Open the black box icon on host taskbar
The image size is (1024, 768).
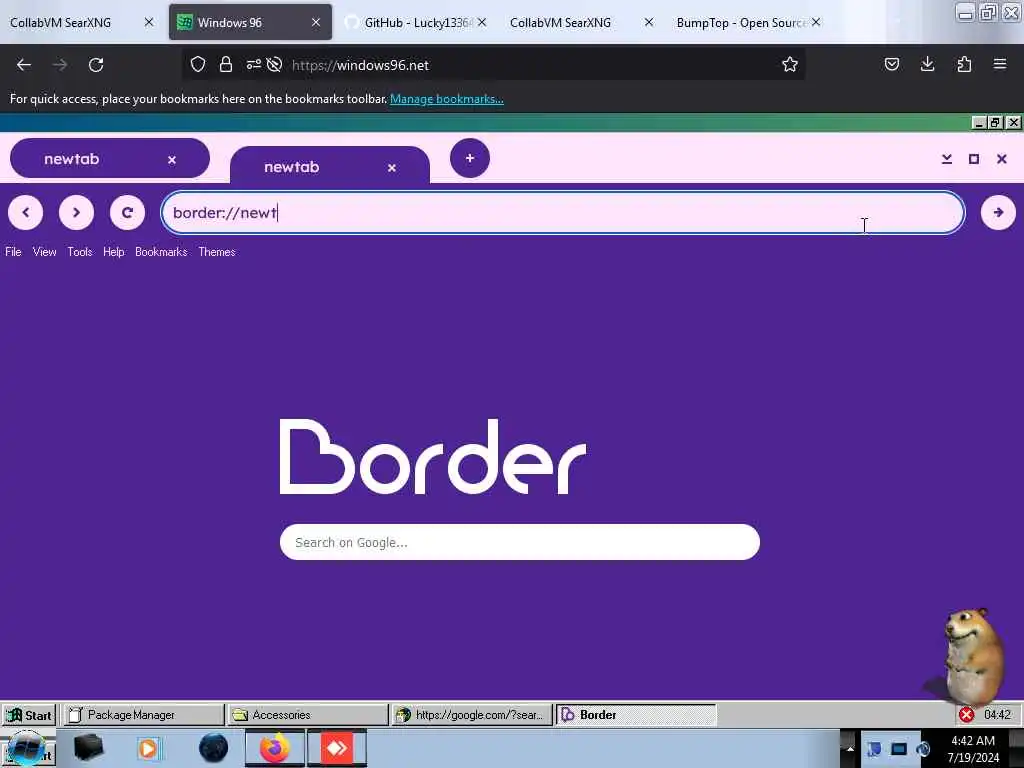coord(88,748)
